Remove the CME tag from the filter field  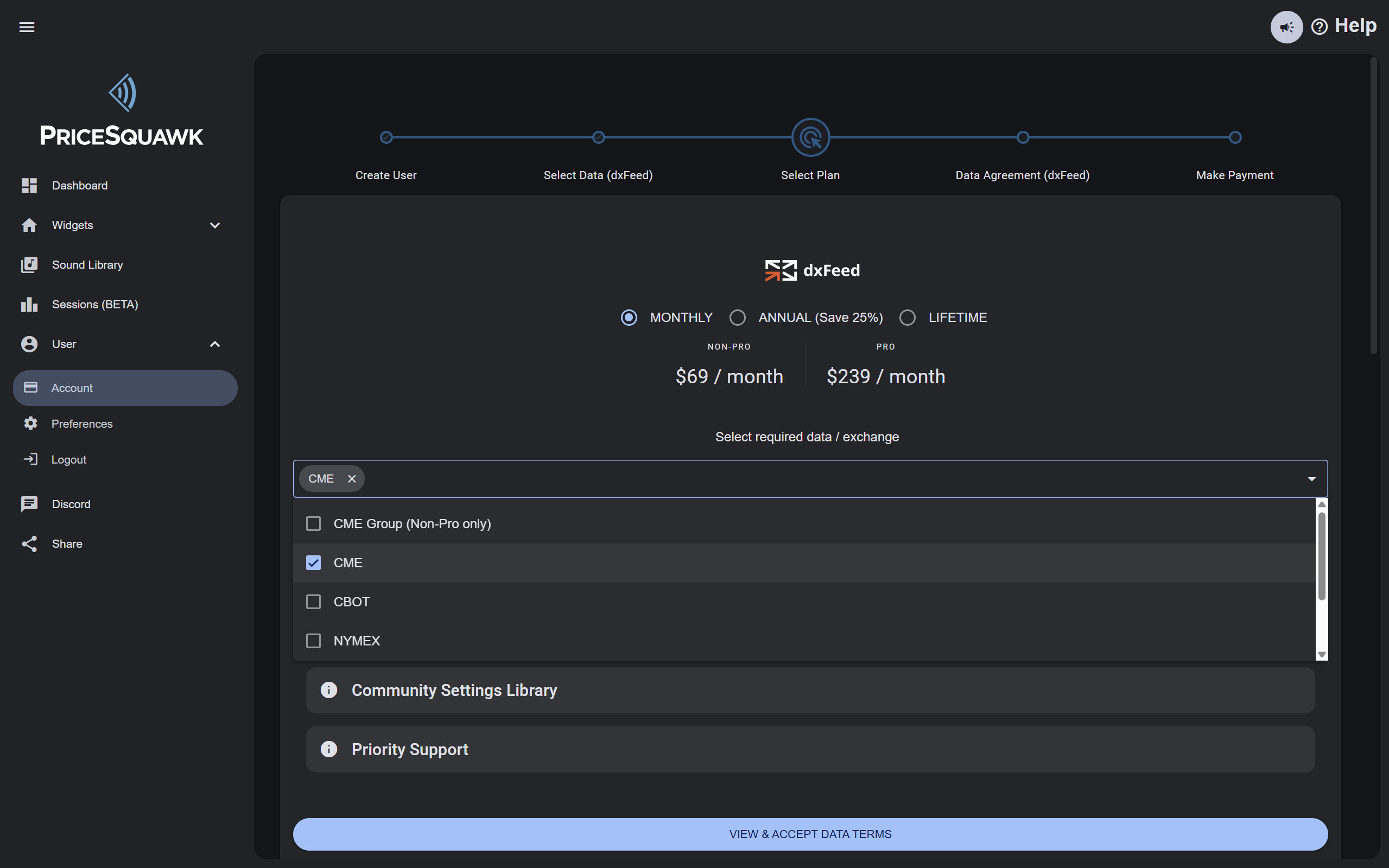coord(352,478)
